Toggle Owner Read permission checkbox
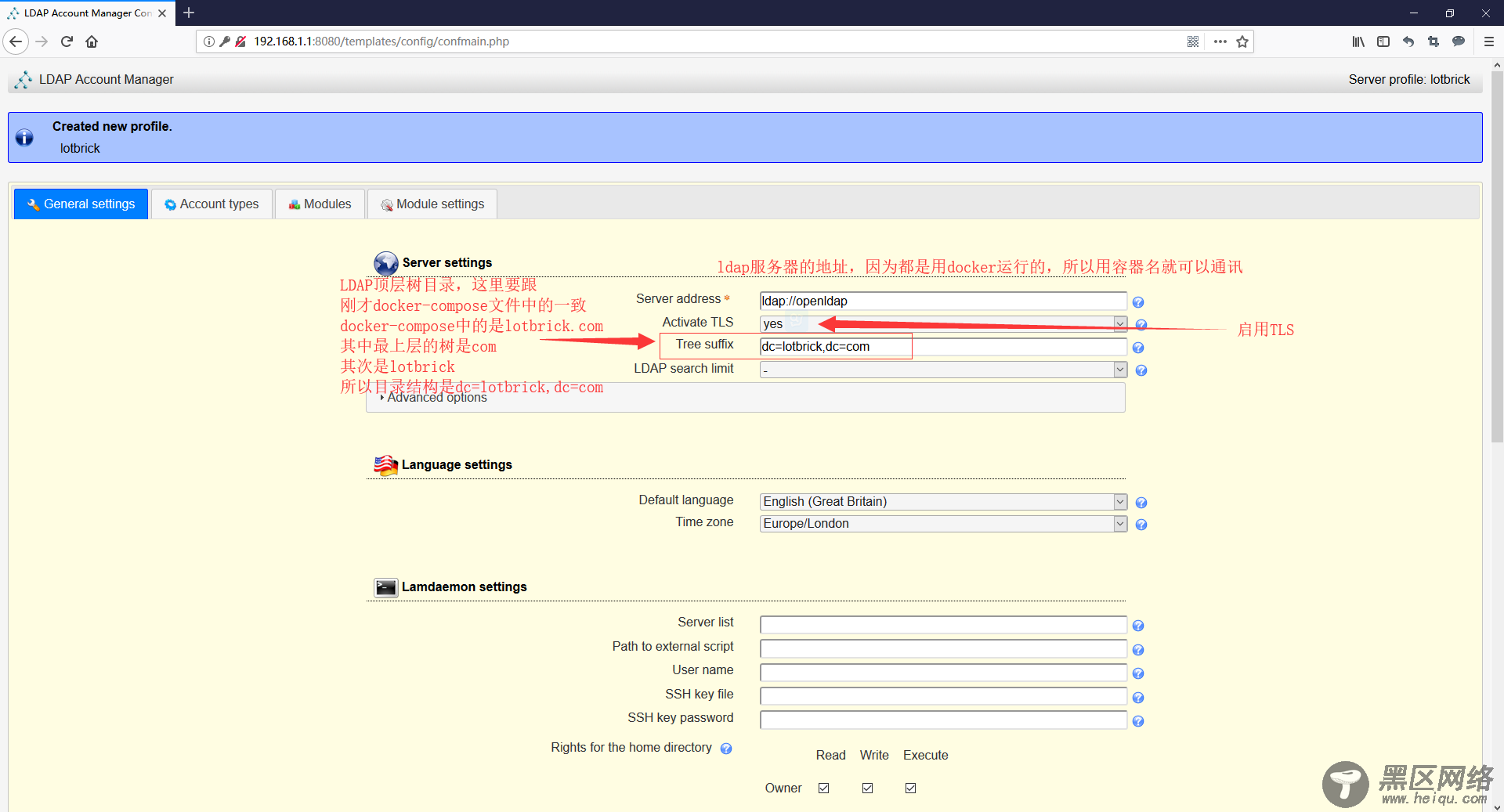Image resolution: width=1504 pixels, height=812 pixels. pos(823,788)
